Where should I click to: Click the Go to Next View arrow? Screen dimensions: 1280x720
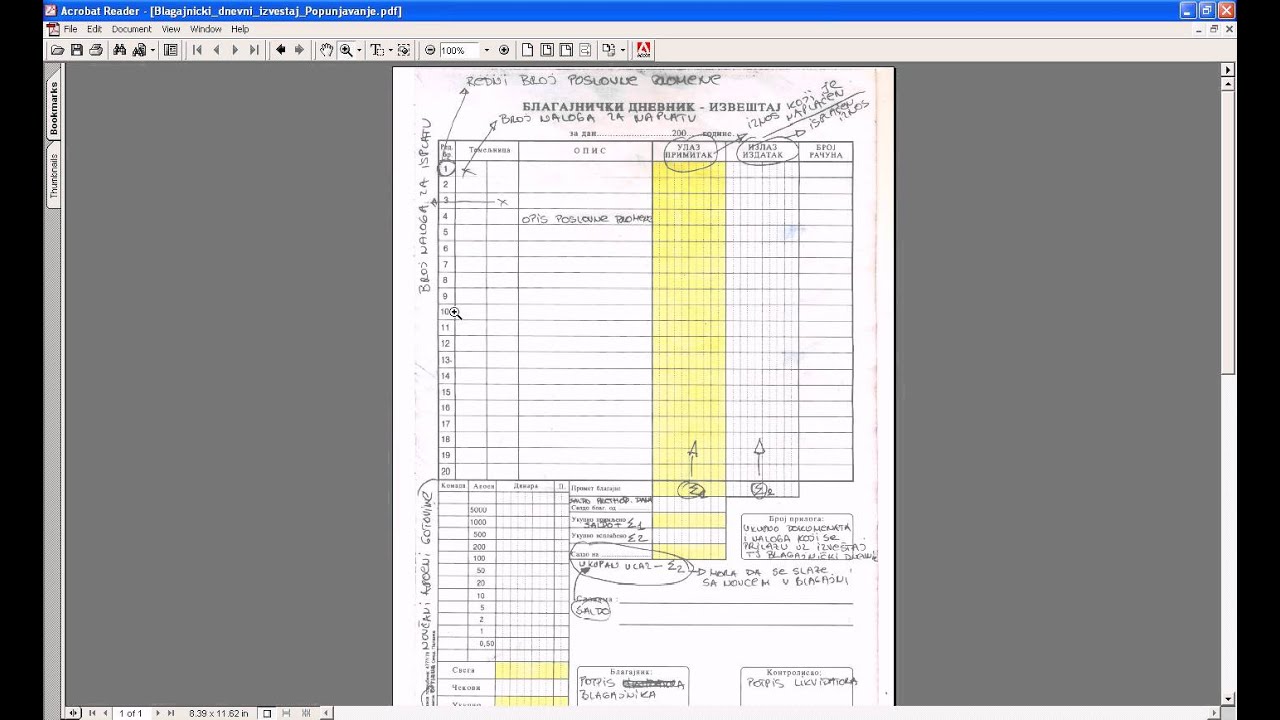point(299,50)
